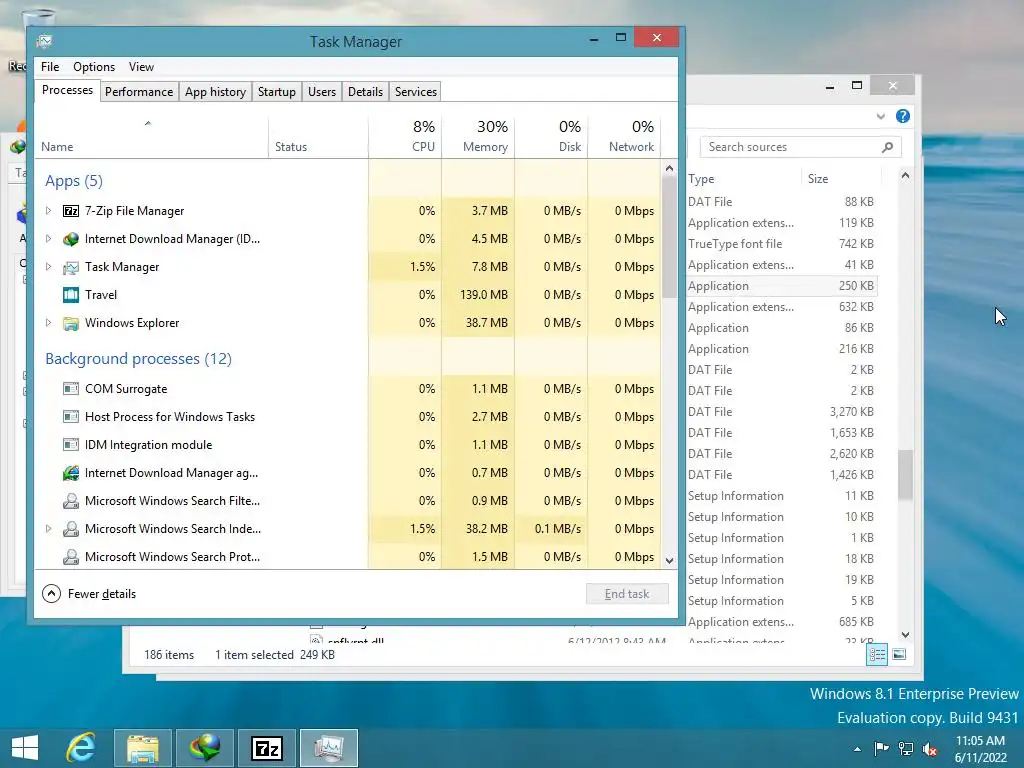The width and height of the screenshot is (1024, 768).
Task: Click the IDM Integration module icon
Action: [71, 445]
